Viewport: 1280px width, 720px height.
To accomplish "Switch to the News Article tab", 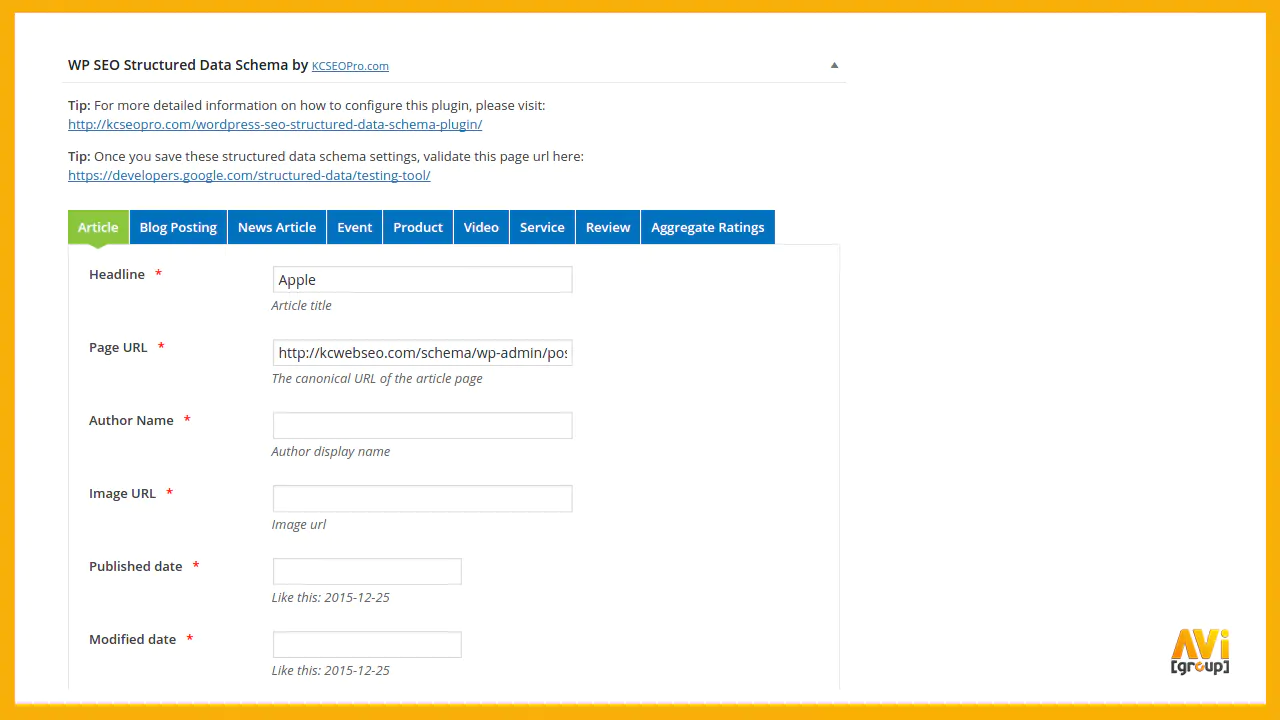I will click(x=277, y=227).
